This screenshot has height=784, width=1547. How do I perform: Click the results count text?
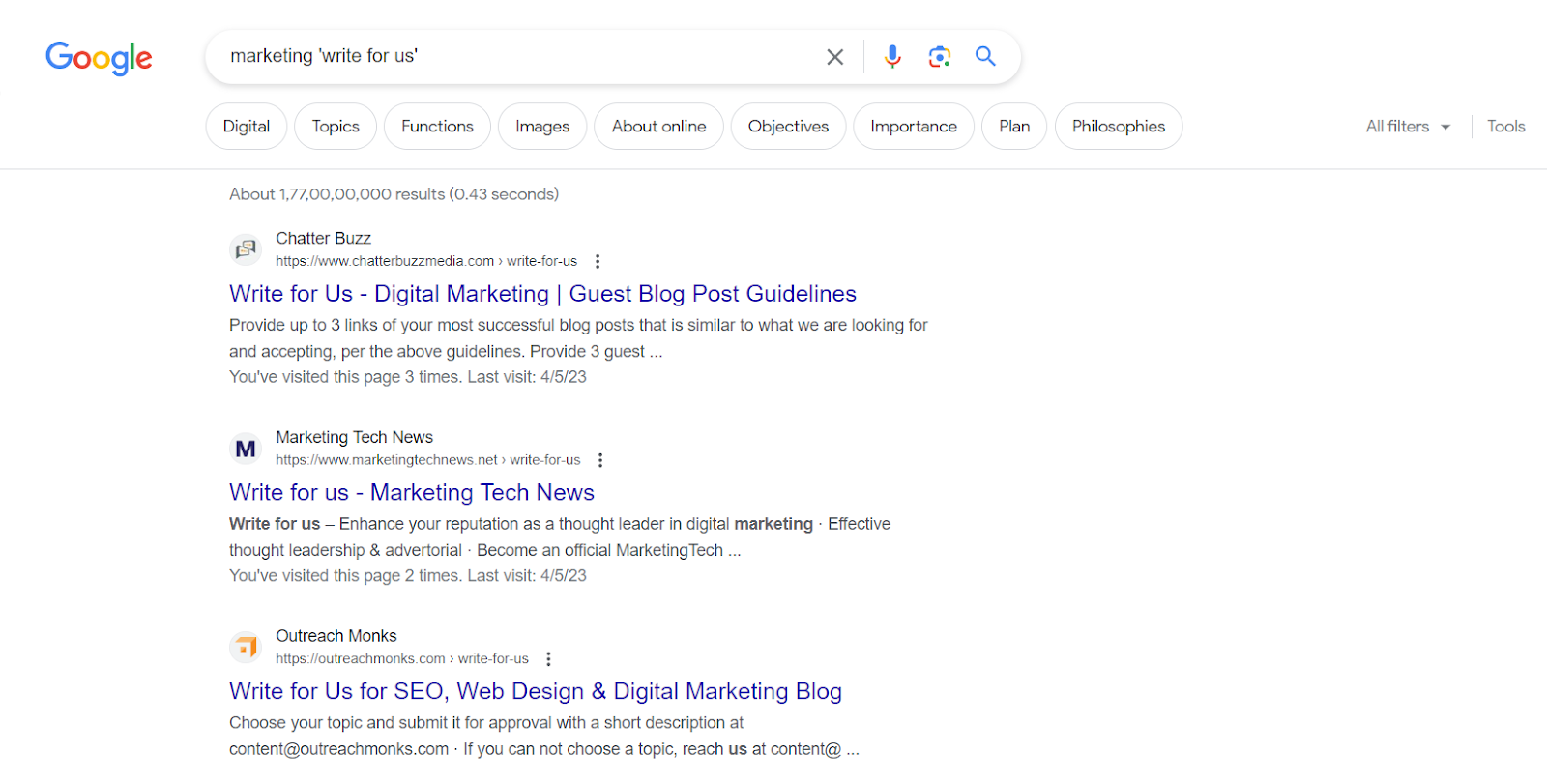point(394,194)
